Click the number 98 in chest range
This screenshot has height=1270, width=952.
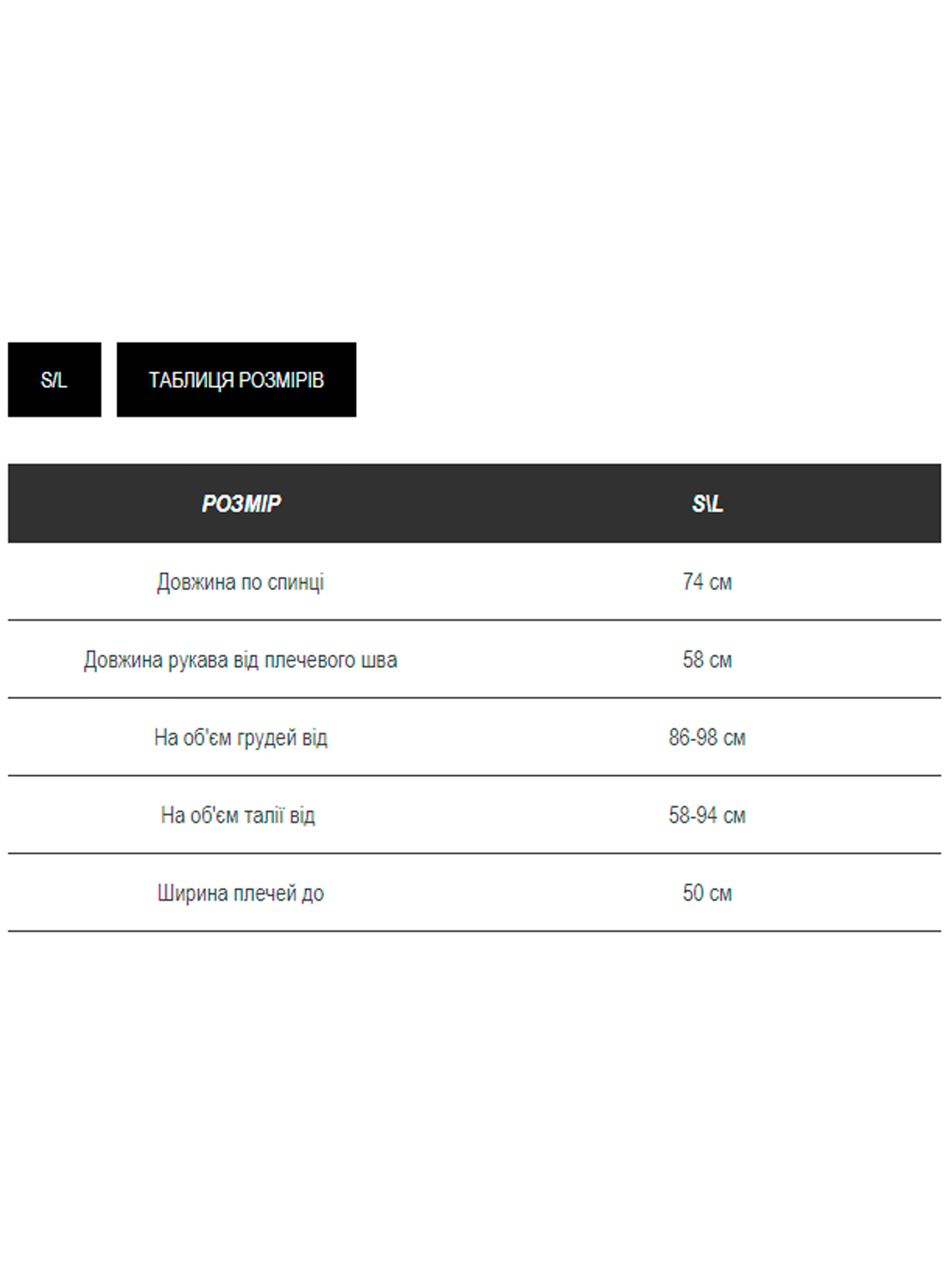click(706, 738)
